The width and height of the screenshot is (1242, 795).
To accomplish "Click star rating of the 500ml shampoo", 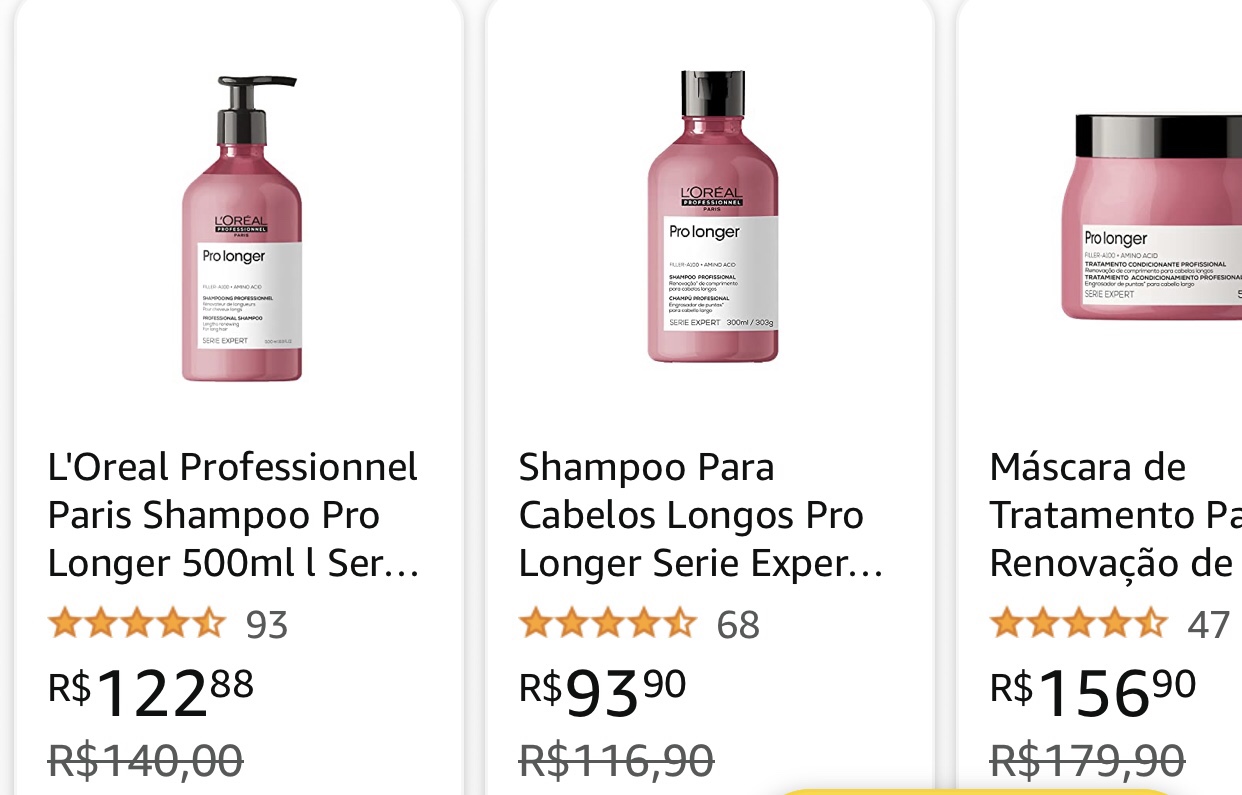I will point(137,624).
